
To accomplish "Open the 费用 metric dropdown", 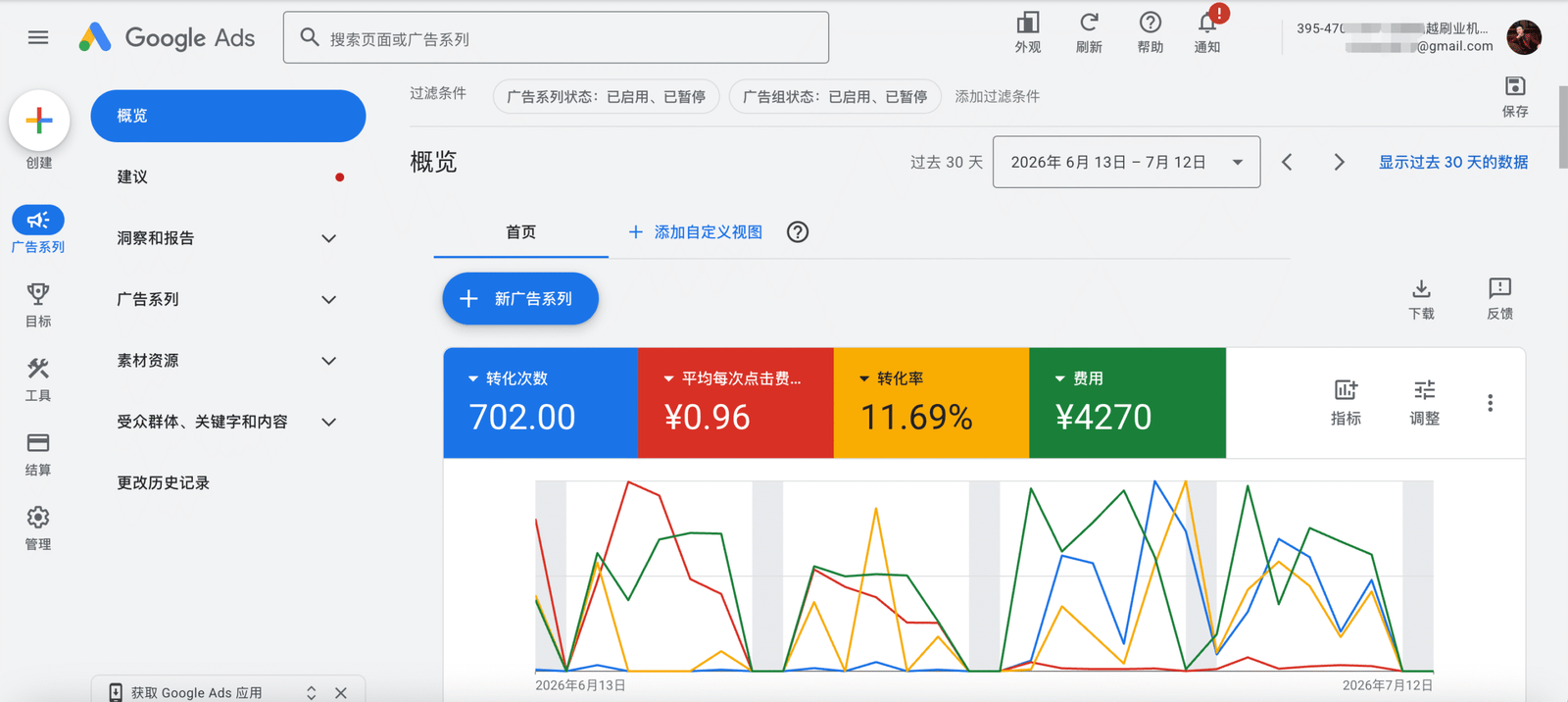I will coord(1078,378).
